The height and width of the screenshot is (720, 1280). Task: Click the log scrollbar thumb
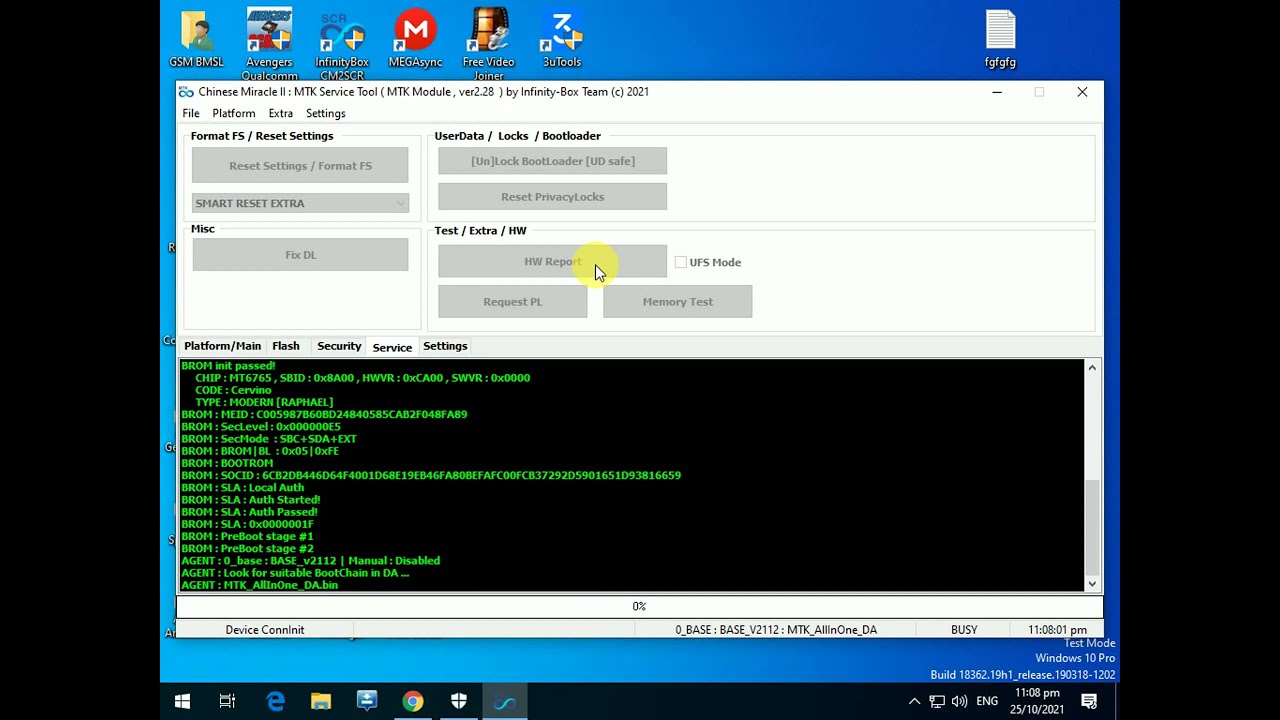click(x=1092, y=526)
